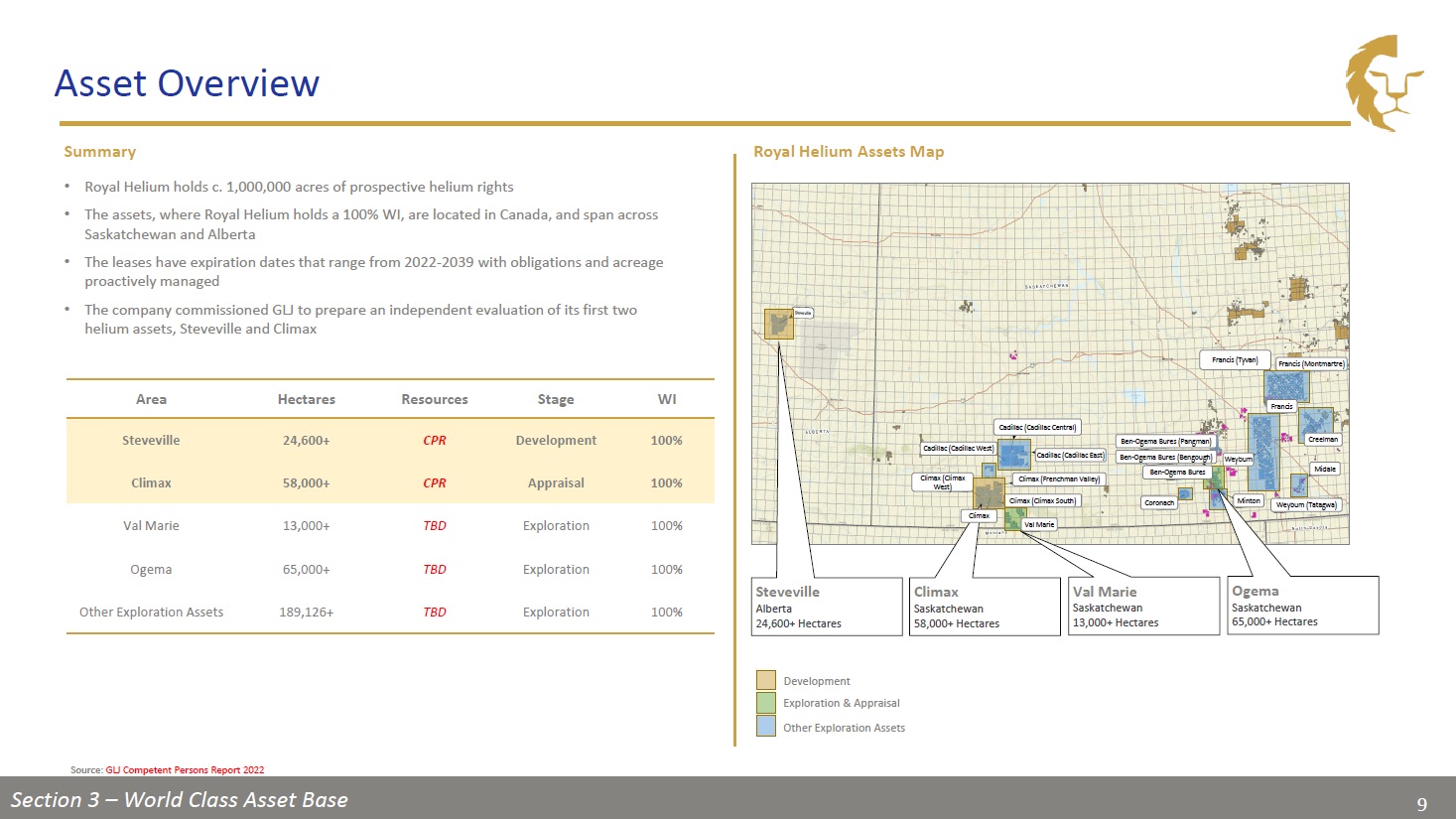Click the 13,000+ hectares table cell

[307, 525]
